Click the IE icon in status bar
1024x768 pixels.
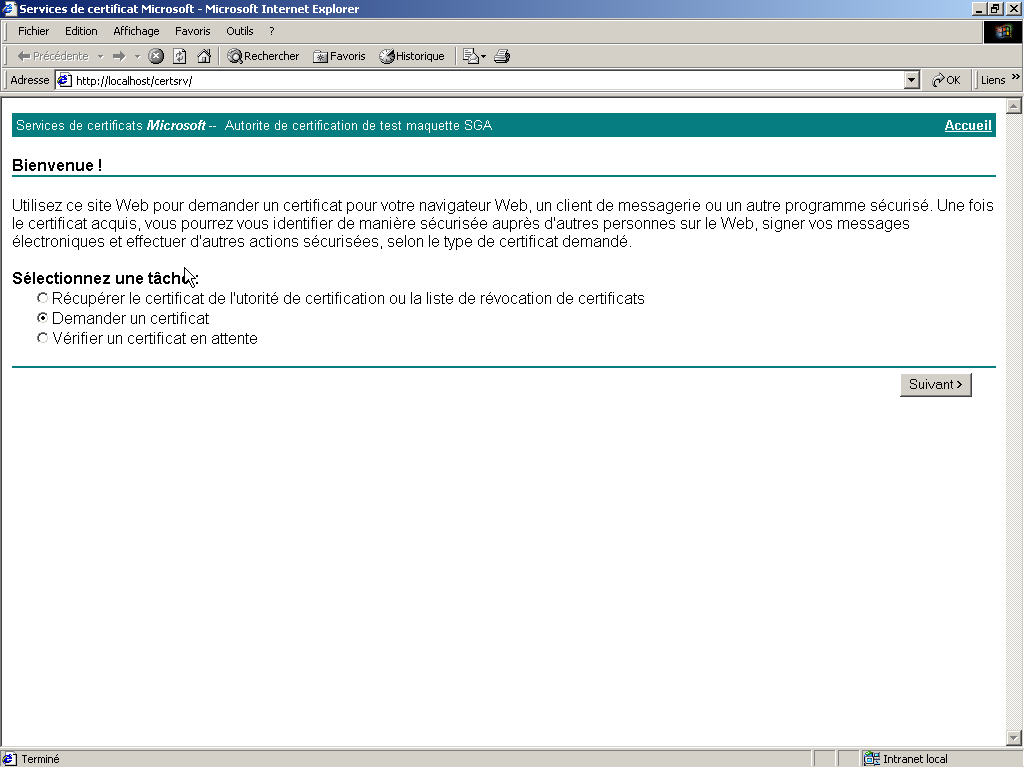pos(9,759)
